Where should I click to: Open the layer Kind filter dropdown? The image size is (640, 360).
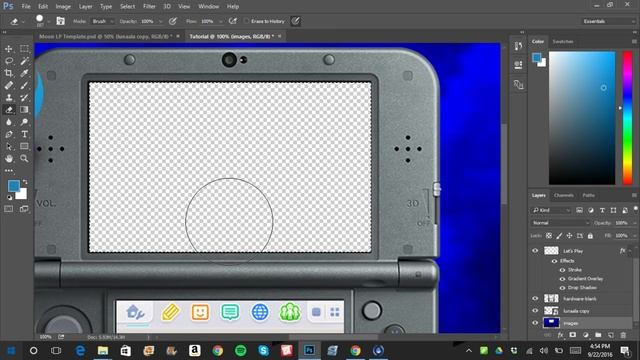[551, 210]
